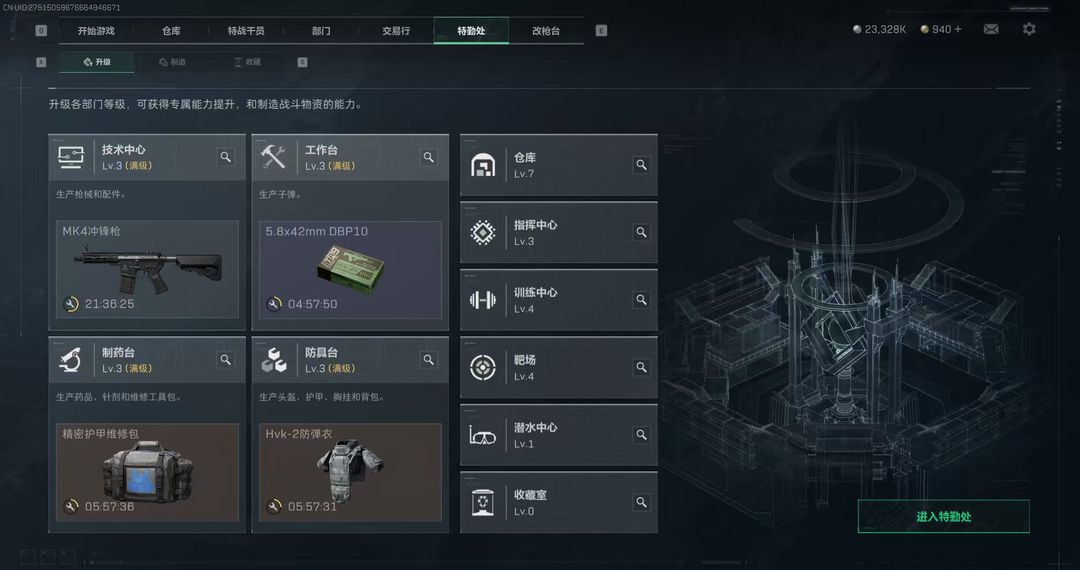Select the 收藏 sub-tab
The image size is (1080, 570).
pos(247,62)
